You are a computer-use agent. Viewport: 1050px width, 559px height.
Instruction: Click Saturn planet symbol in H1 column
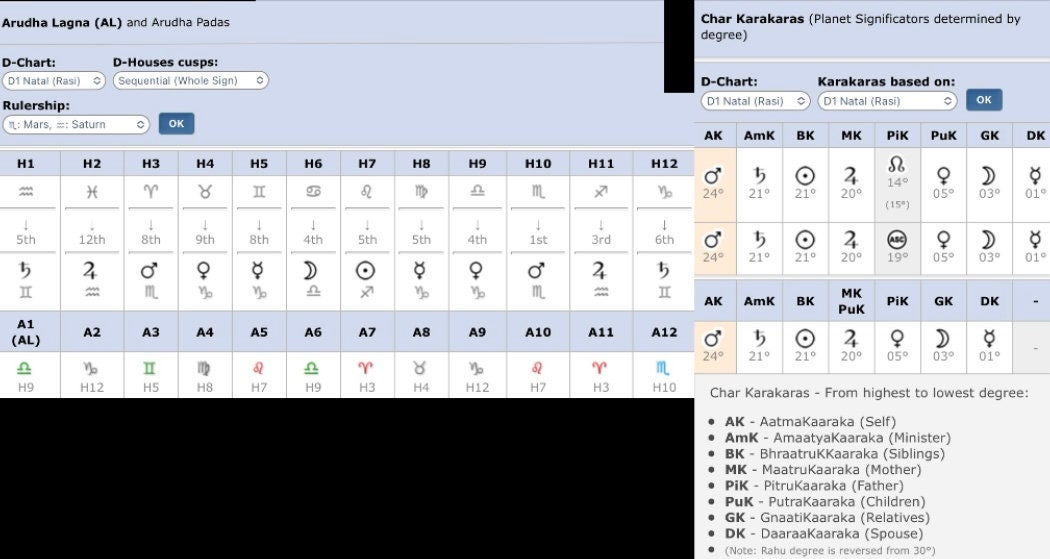26,270
